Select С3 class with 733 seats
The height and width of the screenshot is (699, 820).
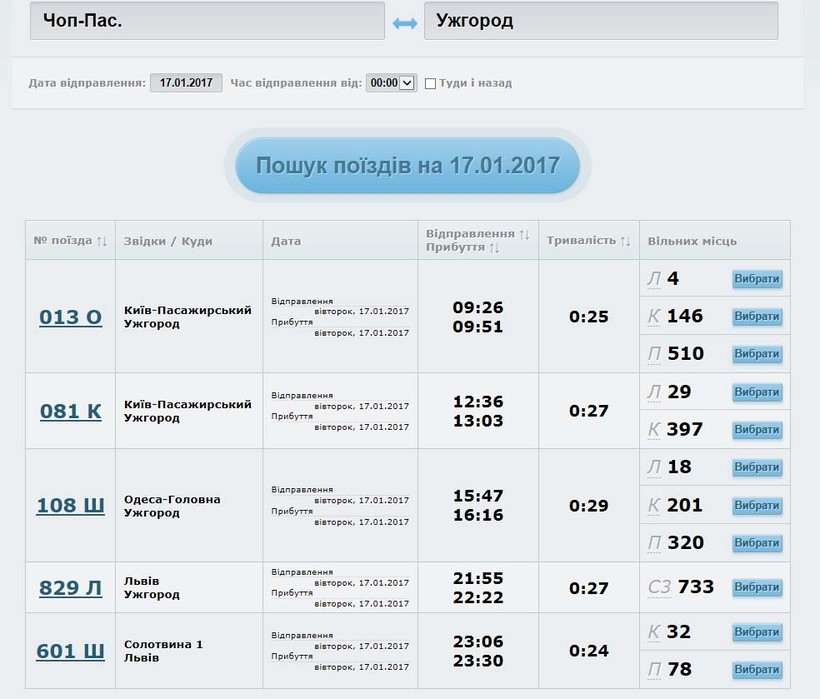(756, 588)
